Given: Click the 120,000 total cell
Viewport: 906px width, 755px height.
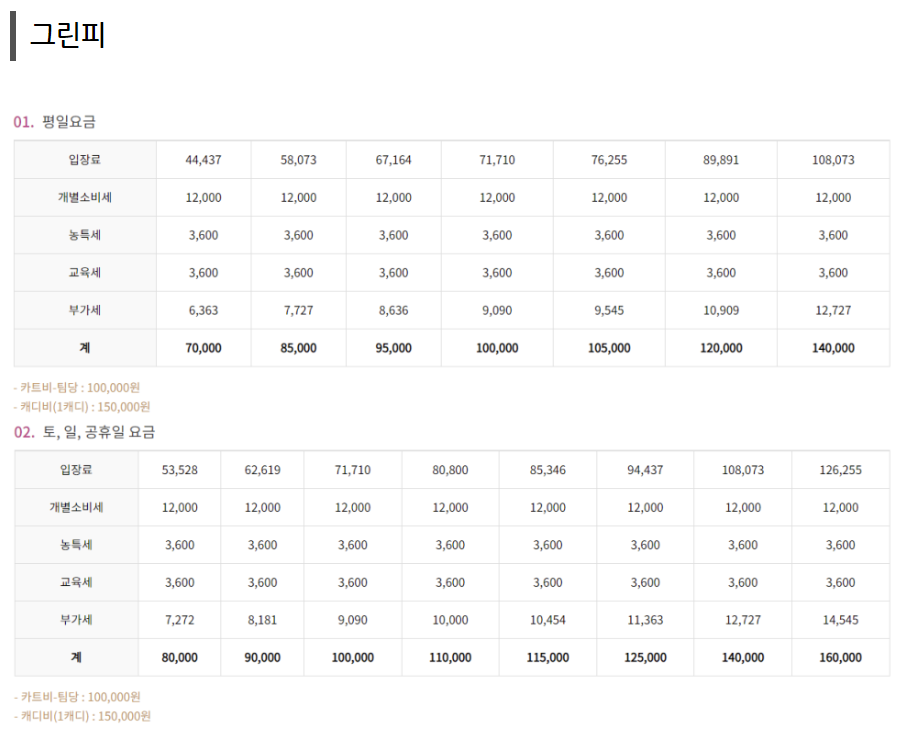Looking at the screenshot, I should (721, 348).
